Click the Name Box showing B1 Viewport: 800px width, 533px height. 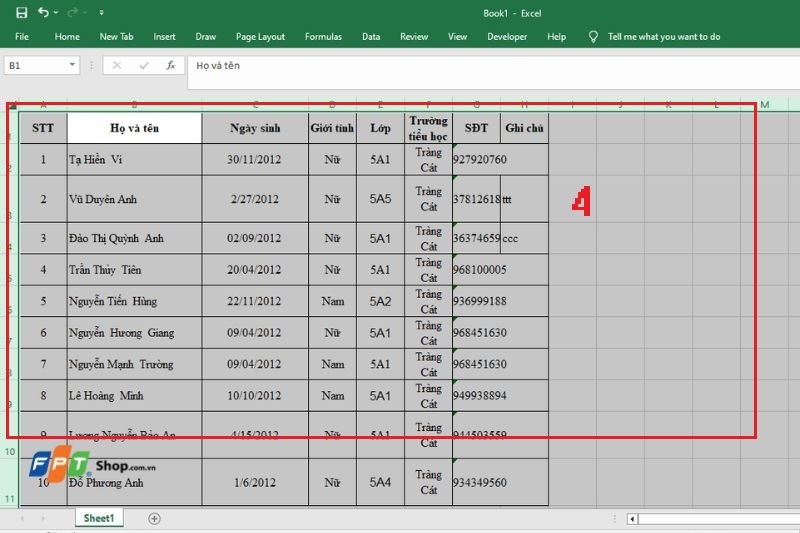[x=36, y=65]
